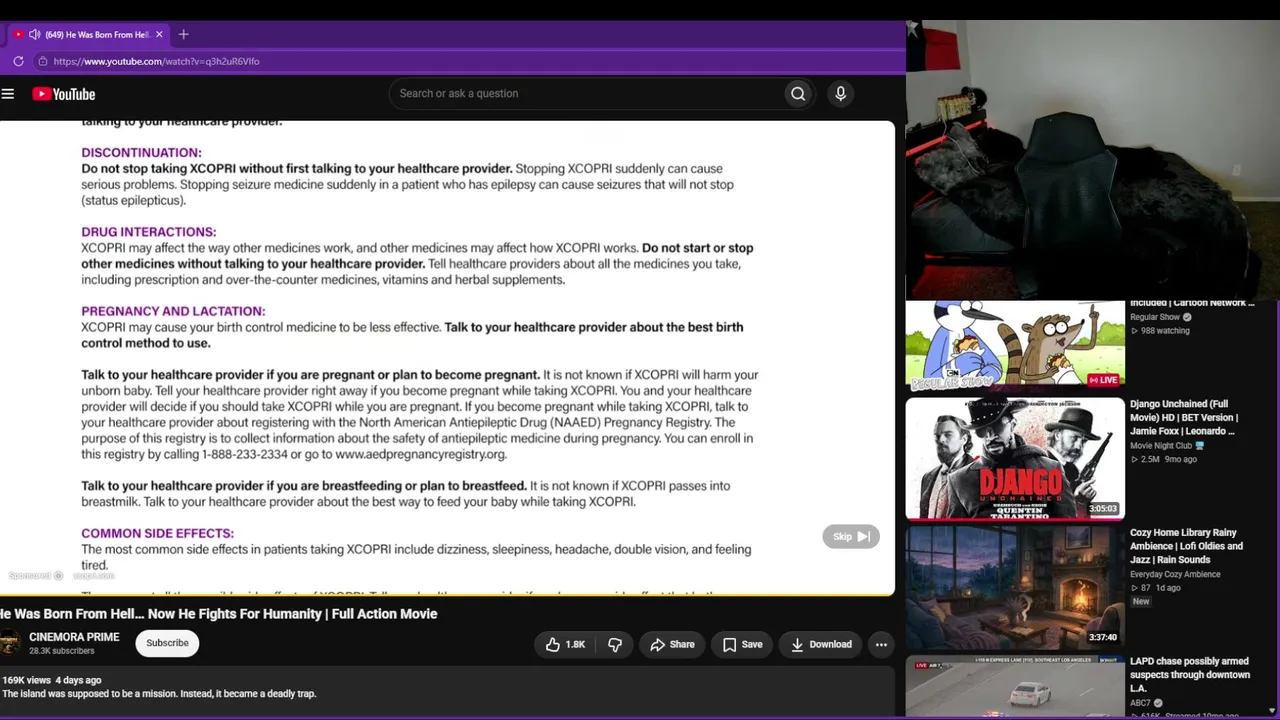Subscribe to CINEMORA PRIME

167,643
